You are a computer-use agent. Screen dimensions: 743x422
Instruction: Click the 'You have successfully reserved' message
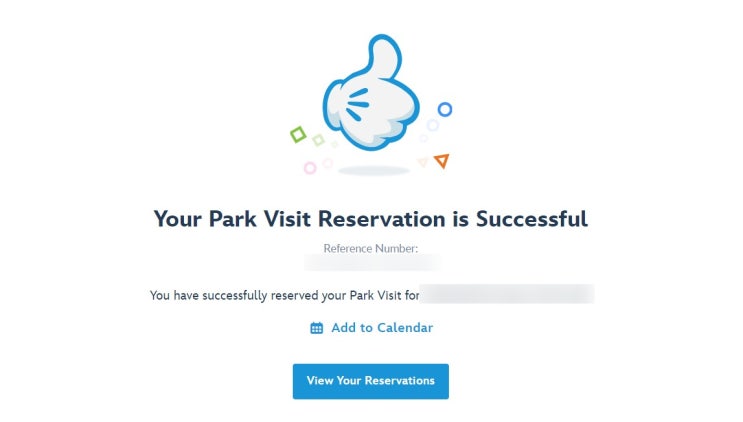point(283,295)
